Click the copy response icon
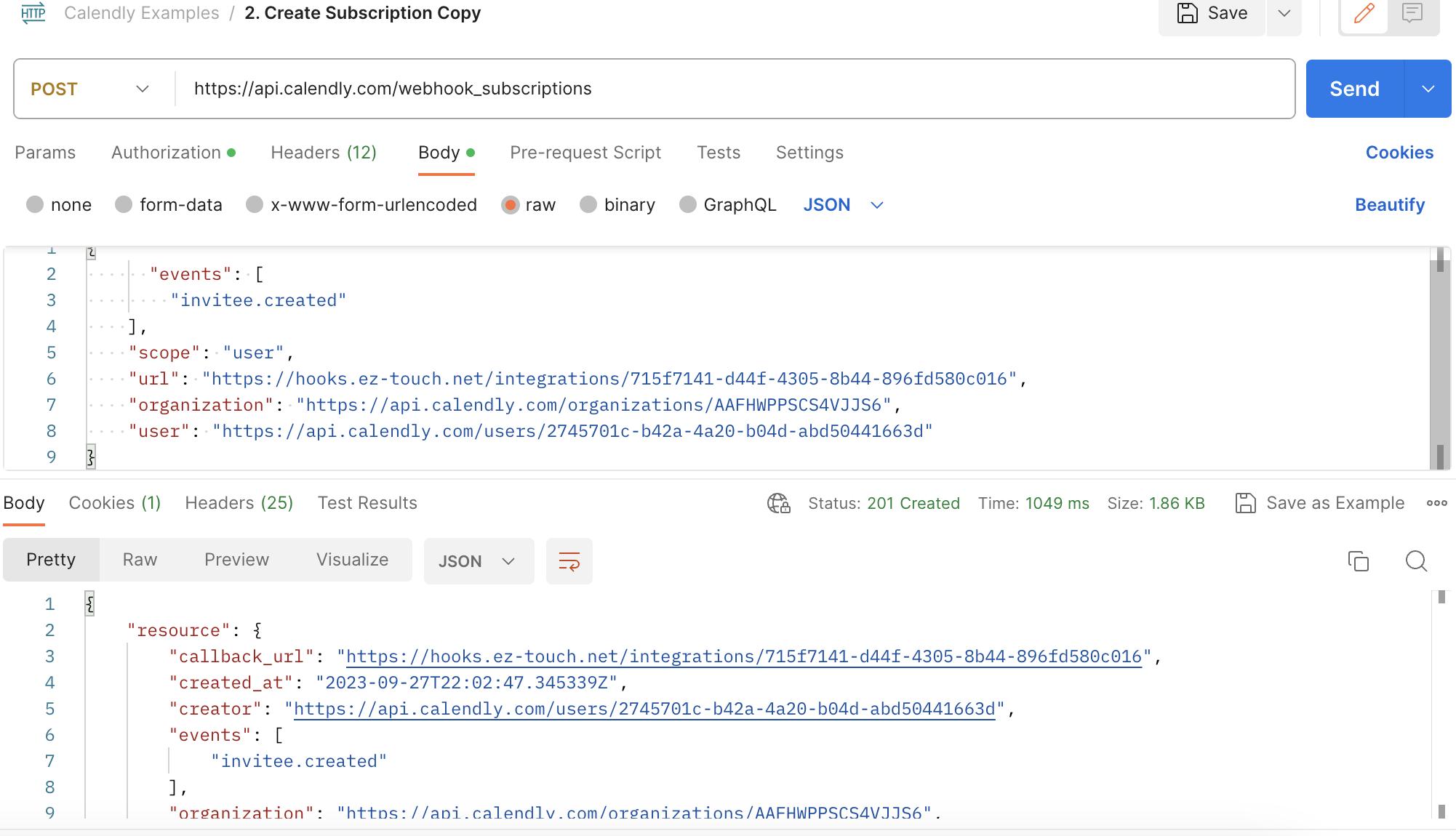Viewport: 1456px width, 836px height. 1358,561
